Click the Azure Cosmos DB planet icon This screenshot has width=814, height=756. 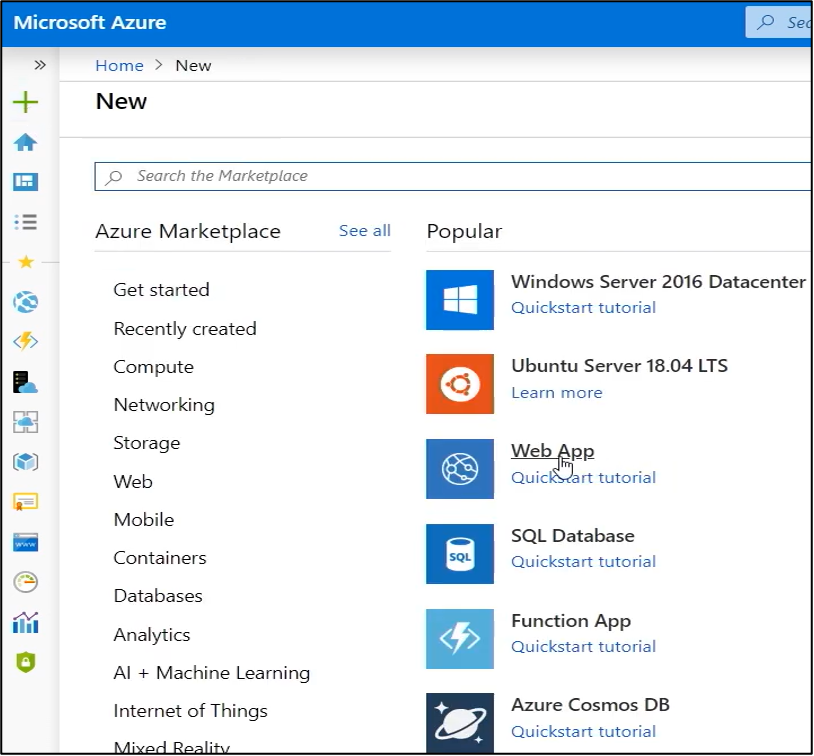pyautogui.click(x=460, y=723)
